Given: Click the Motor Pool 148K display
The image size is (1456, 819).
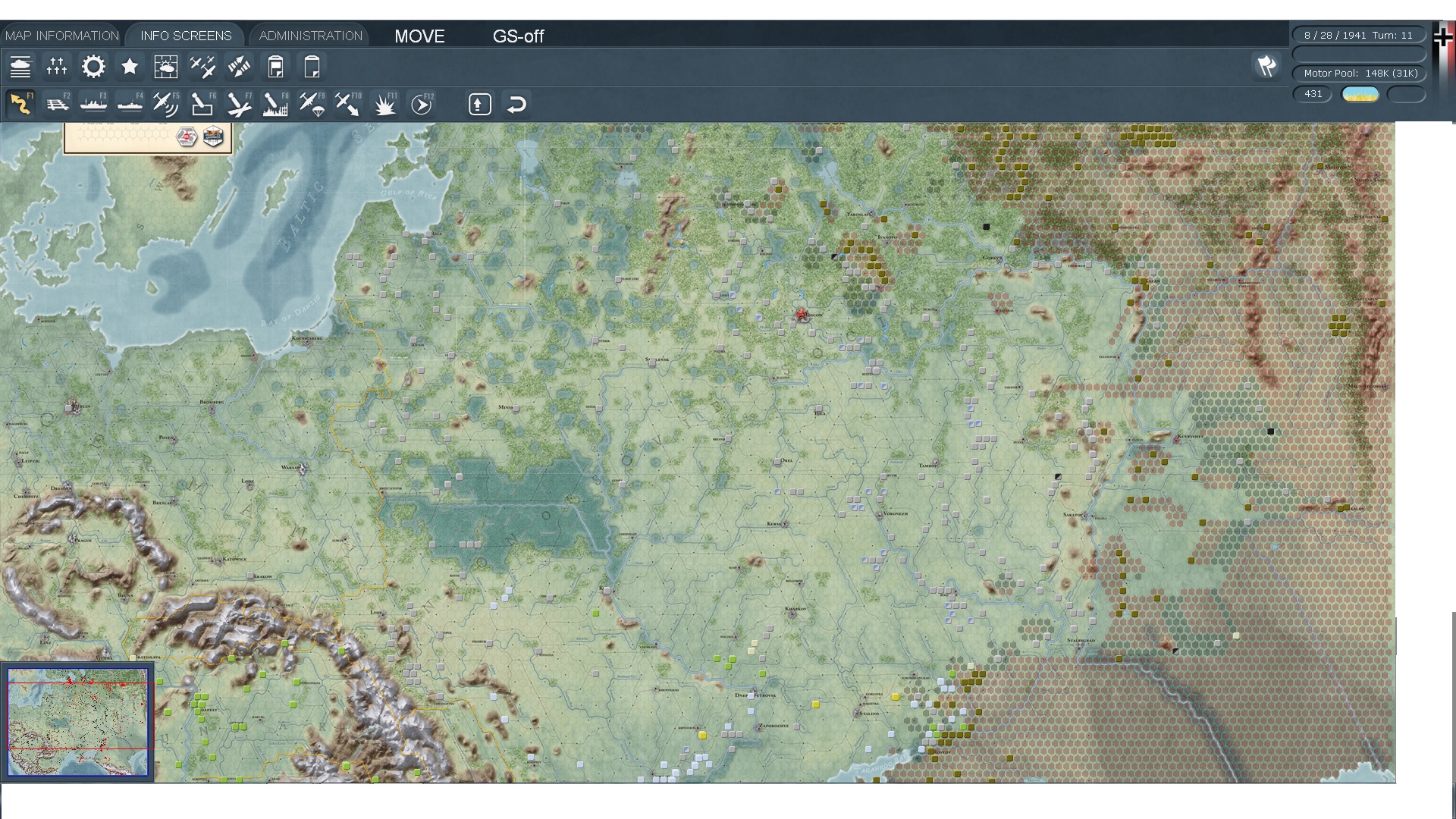Looking at the screenshot, I should [1358, 74].
